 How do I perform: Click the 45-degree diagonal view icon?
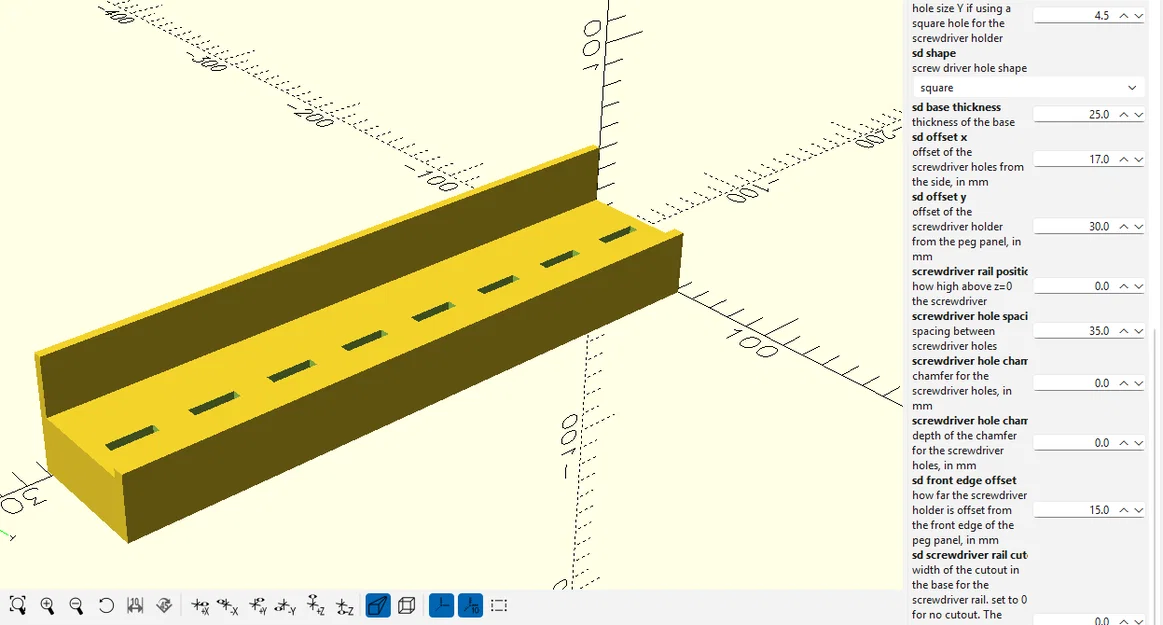point(165,606)
